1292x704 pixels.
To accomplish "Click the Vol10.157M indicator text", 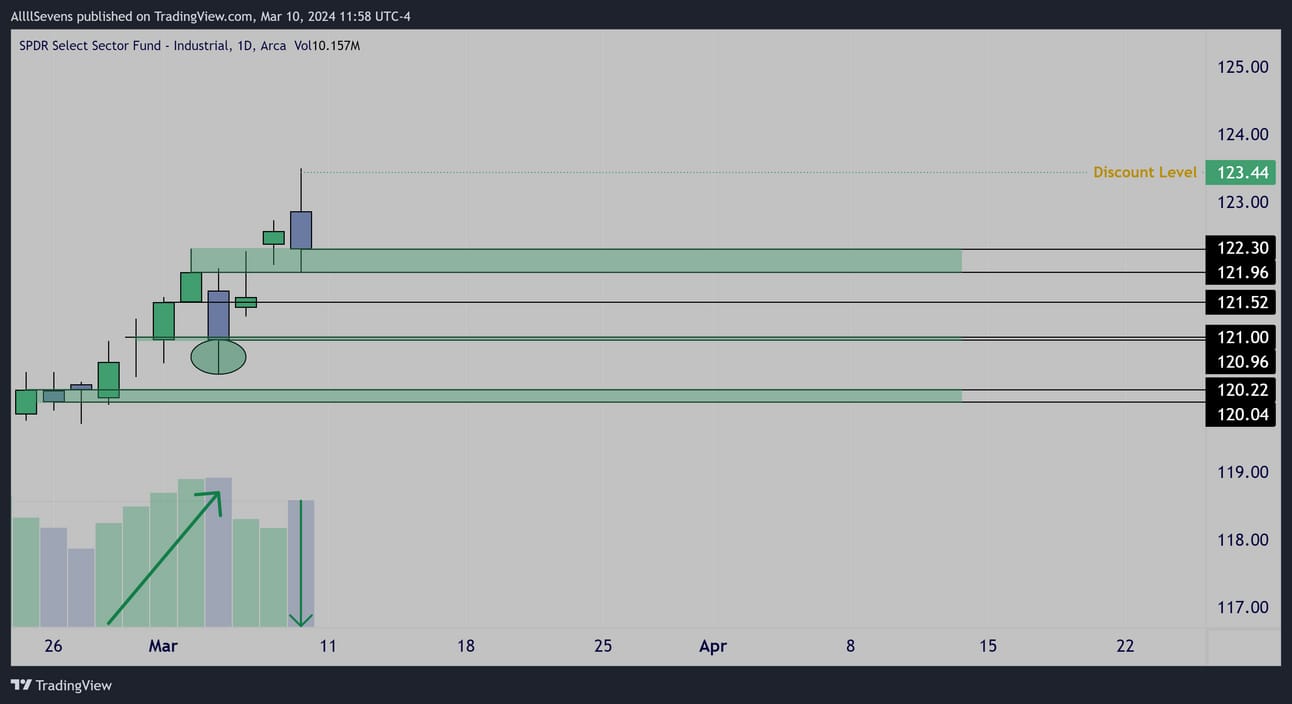I will tap(327, 46).
